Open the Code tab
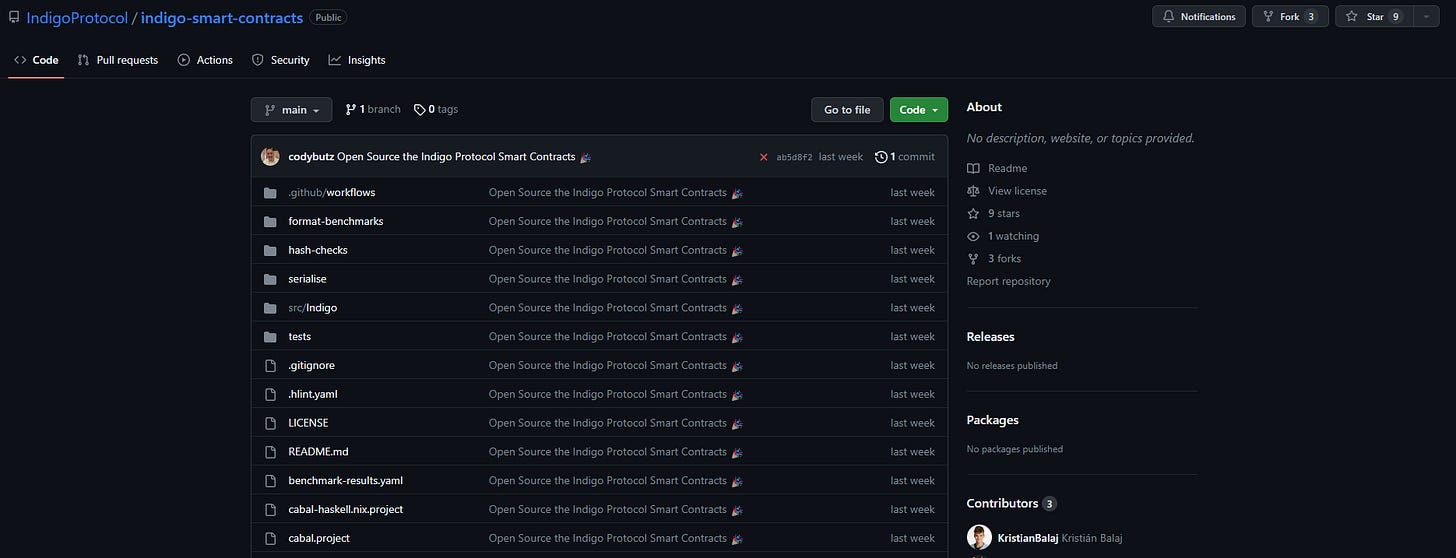The height and width of the screenshot is (558, 1456). (x=36, y=60)
